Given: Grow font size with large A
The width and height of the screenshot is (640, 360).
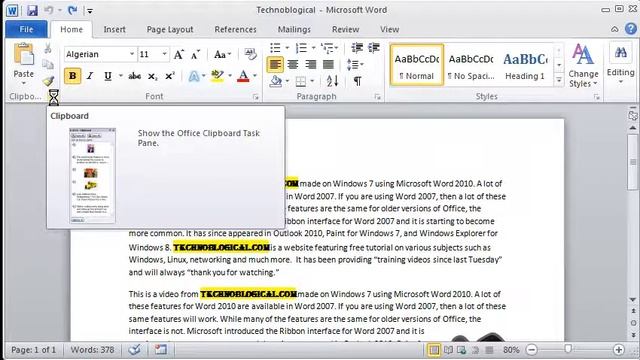Looking at the screenshot, I should pyautogui.click(x=179, y=54).
